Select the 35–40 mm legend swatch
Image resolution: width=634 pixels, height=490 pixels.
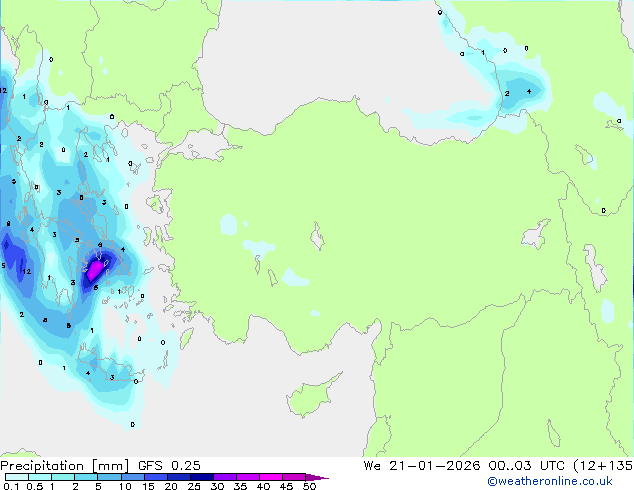click(x=247, y=477)
